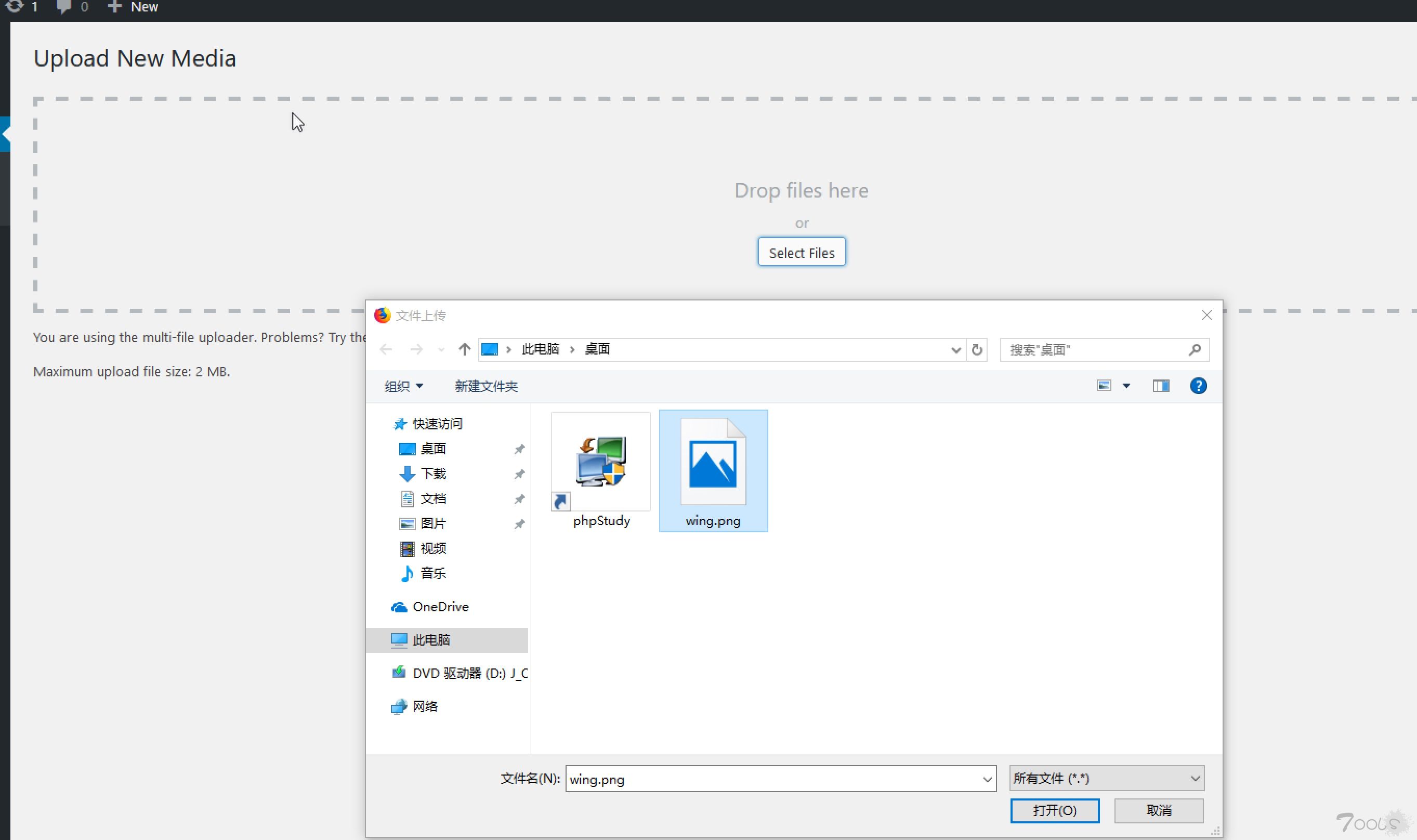Click the 视频 film icon

click(x=407, y=548)
